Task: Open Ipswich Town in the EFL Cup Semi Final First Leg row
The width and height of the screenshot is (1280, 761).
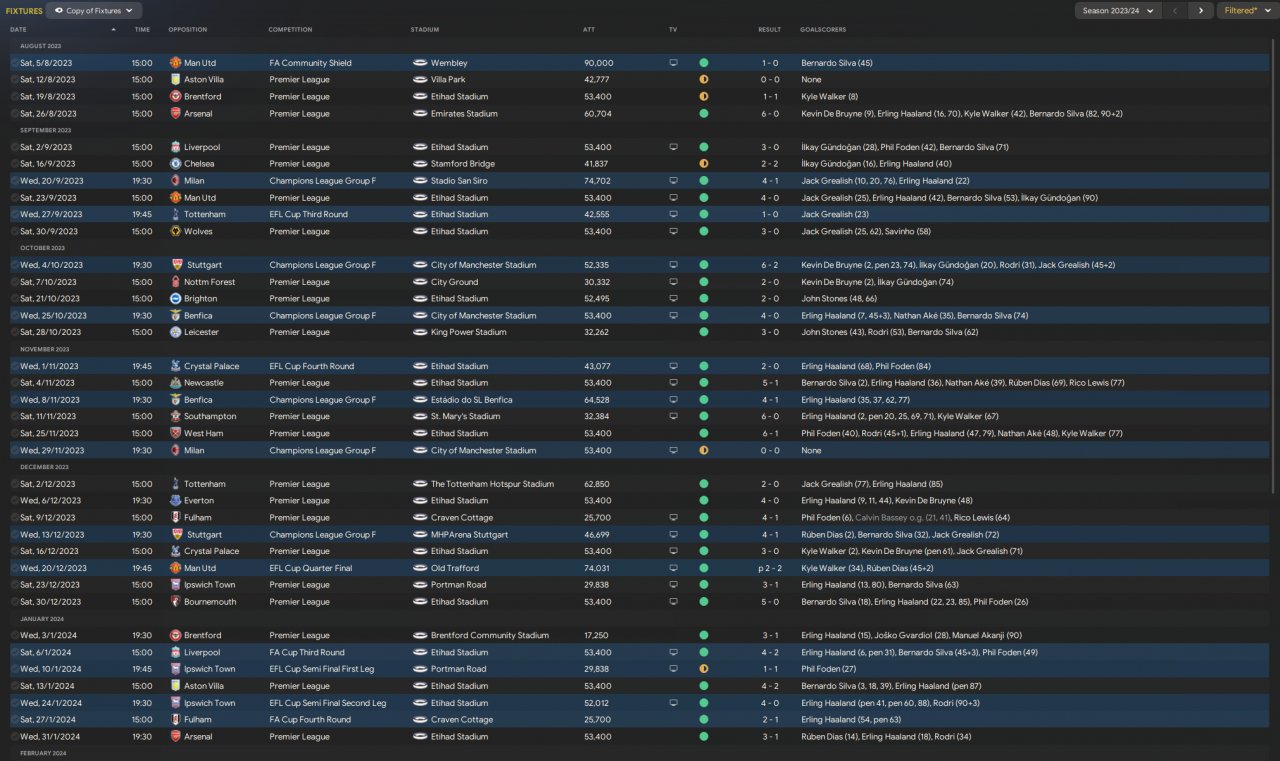Action: [x=210, y=669]
